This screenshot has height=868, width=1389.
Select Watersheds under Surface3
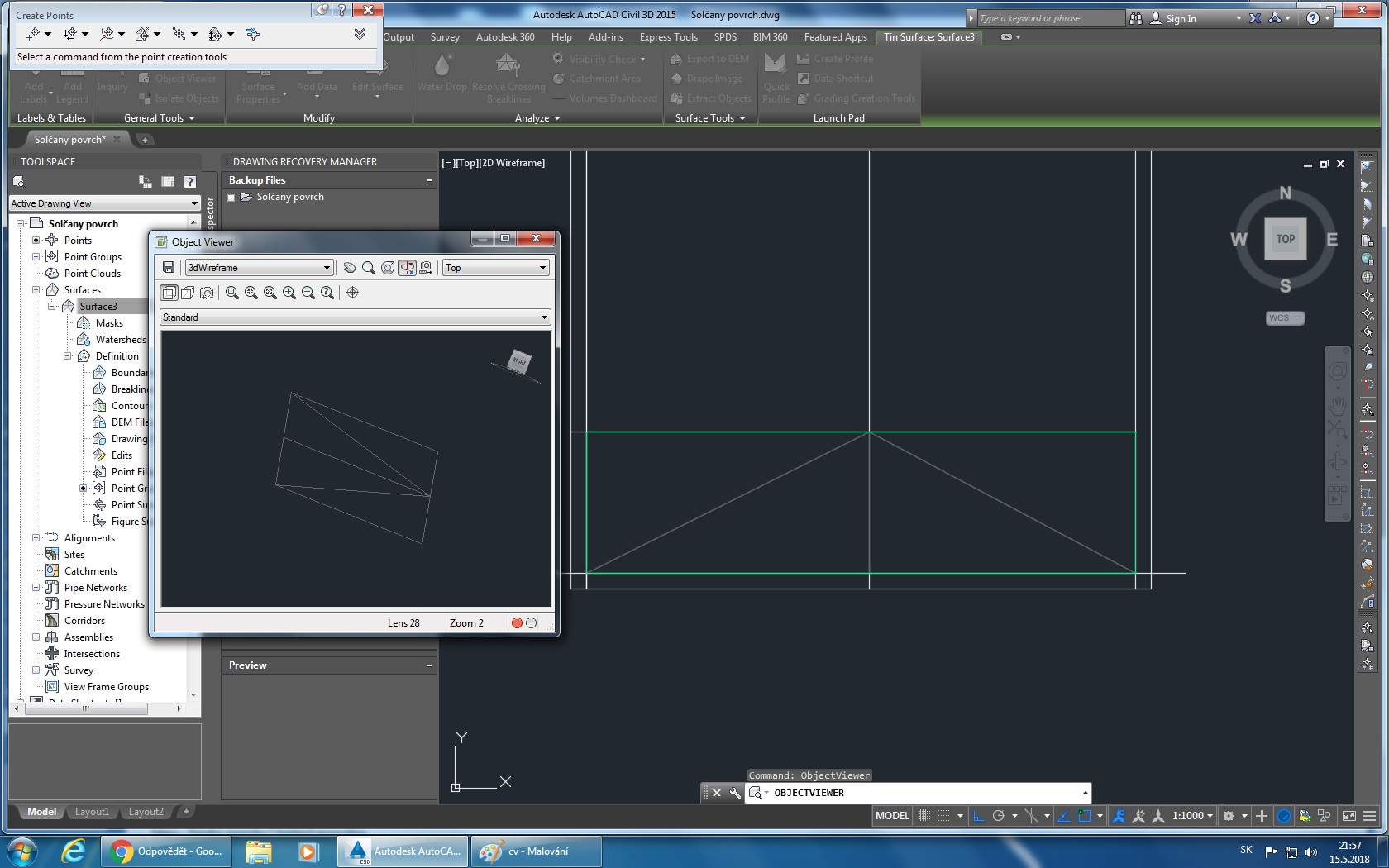121,339
